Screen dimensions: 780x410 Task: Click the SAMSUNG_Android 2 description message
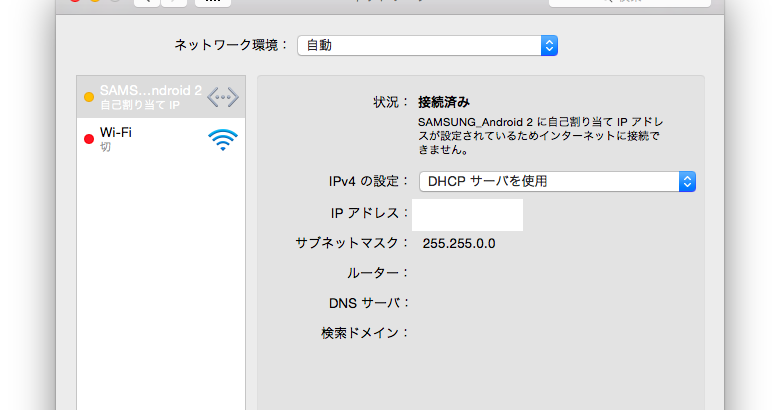pyautogui.click(x=541, y=136)
